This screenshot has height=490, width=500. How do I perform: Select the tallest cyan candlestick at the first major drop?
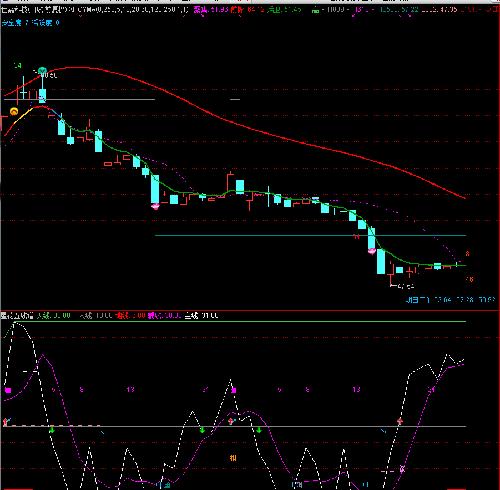click(x=155, y=189)
